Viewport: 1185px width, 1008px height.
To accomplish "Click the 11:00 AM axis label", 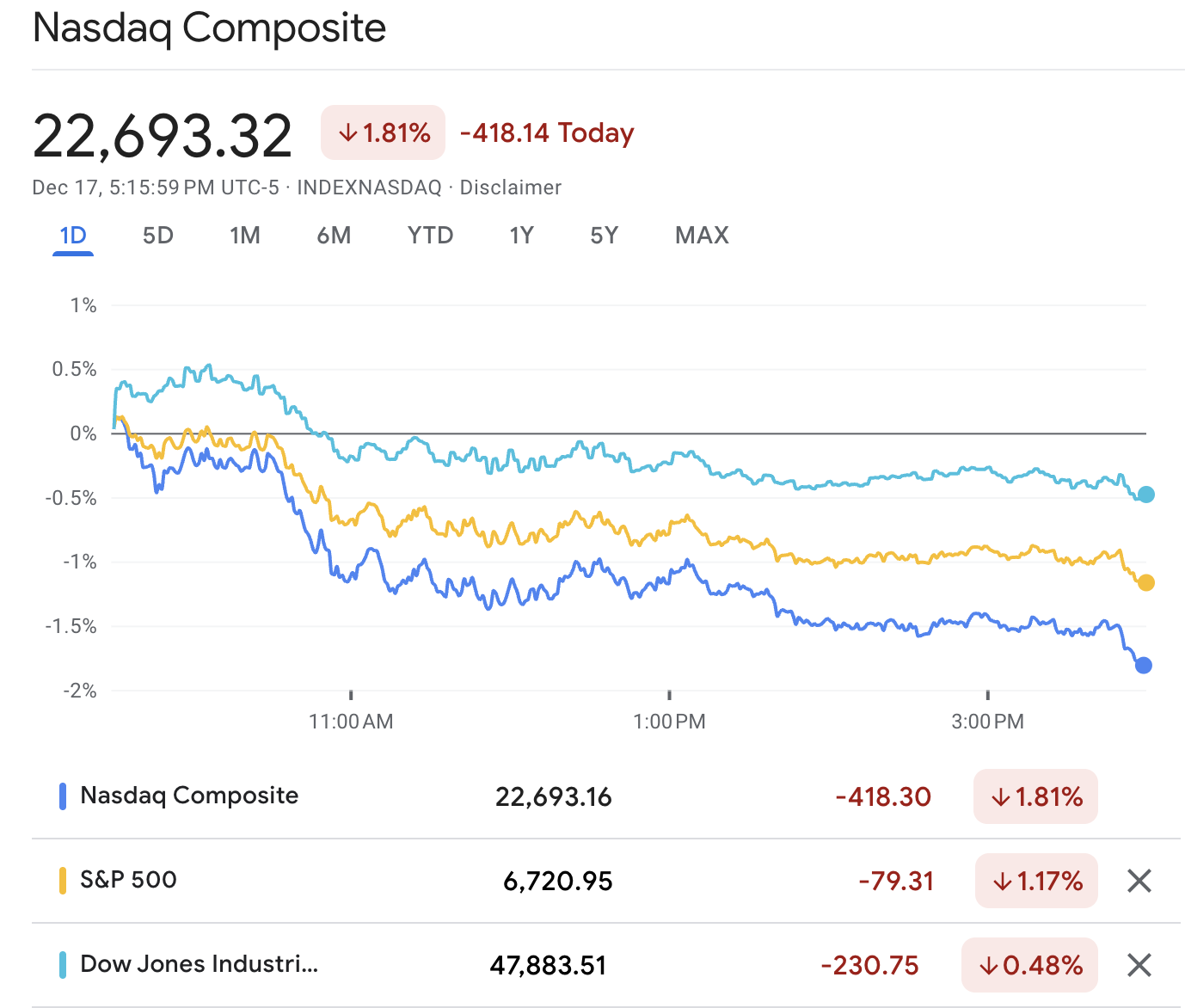I will [352, 722].
